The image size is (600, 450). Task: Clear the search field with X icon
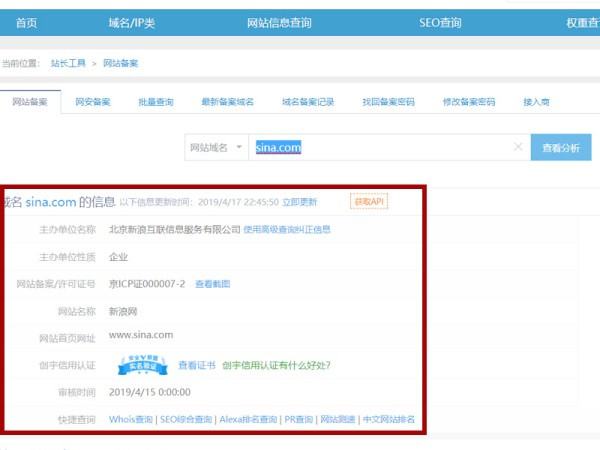518,147
